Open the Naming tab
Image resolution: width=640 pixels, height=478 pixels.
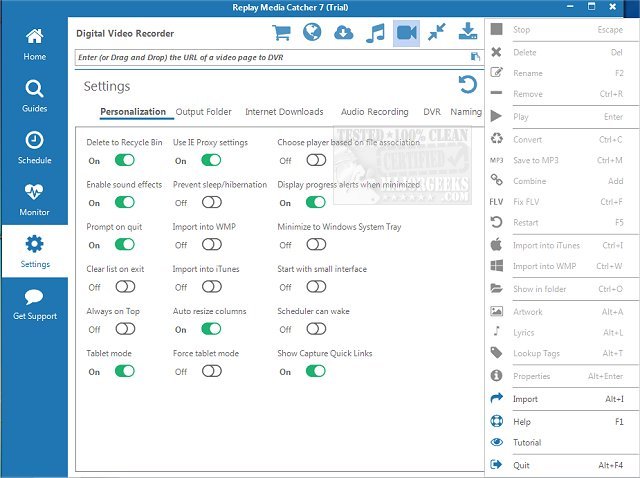pos(466,112)
